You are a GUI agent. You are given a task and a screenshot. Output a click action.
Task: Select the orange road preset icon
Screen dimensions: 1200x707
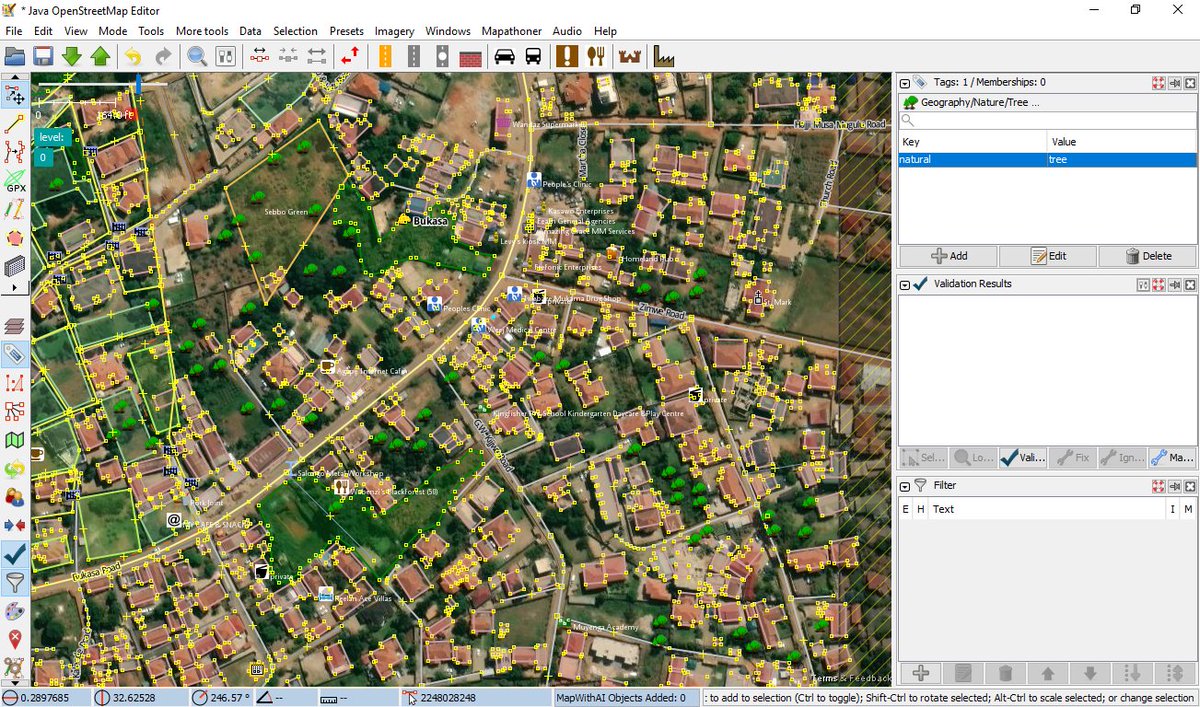[384, 57]
